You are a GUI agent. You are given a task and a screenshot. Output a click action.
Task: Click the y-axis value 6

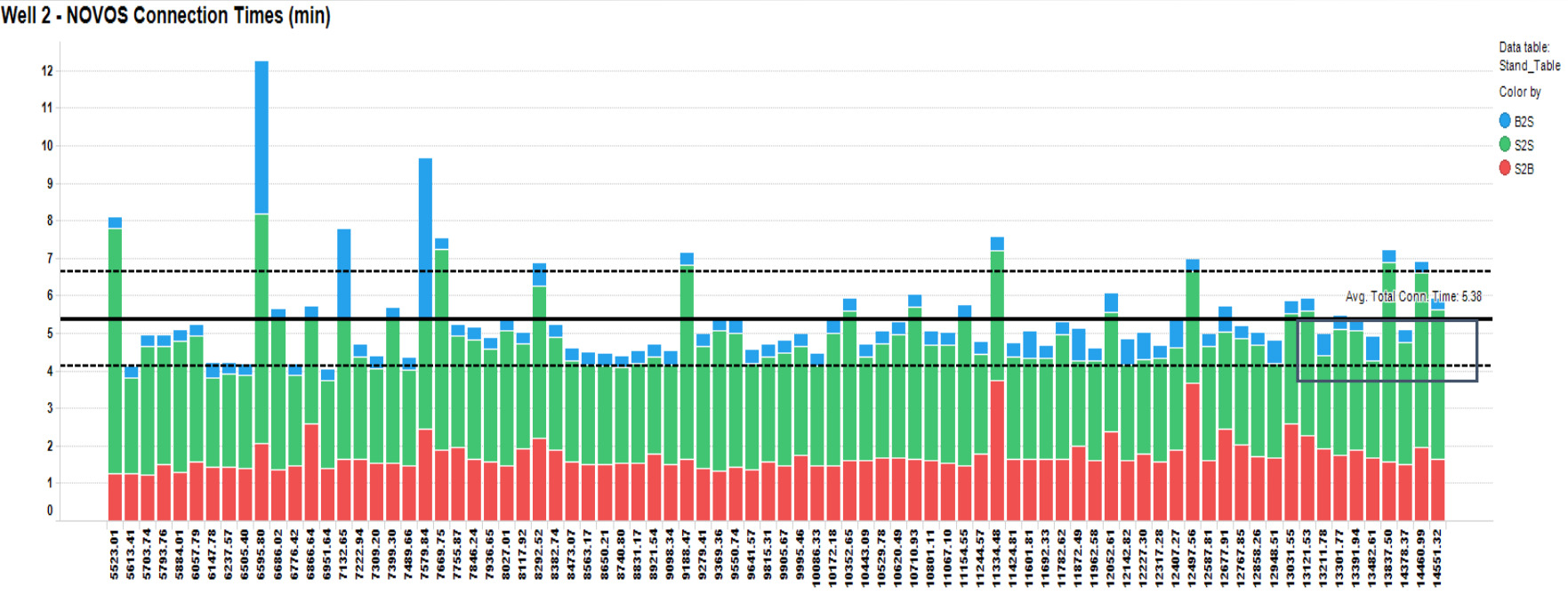click(50, 295)
